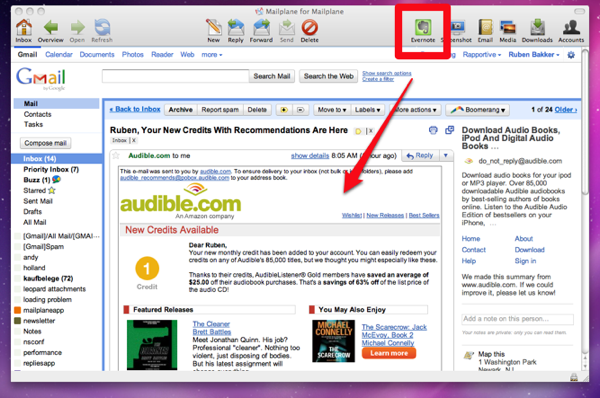
Task: Click The Scarecrow book cover thumbnail
Action: pyautogui.click(x=333, y=341)
